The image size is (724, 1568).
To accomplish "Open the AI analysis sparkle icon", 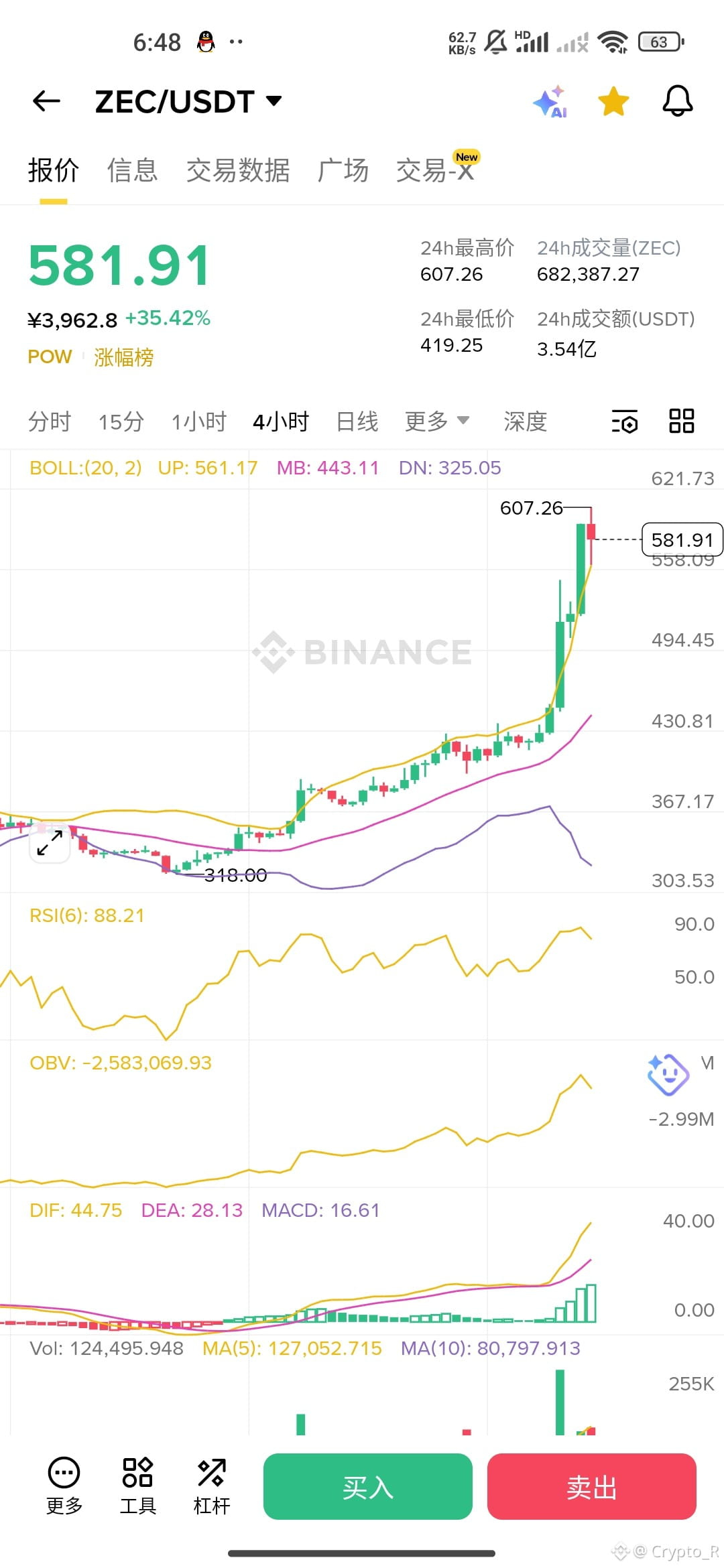I will 550,102.
